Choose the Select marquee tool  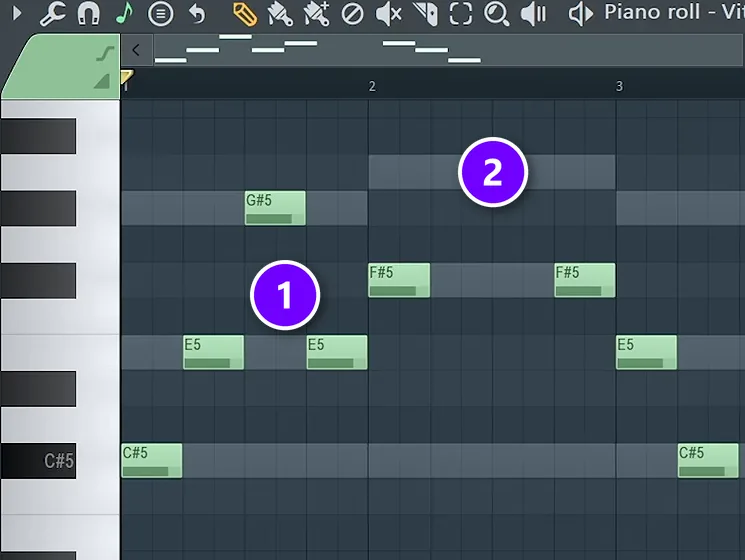pos(460,14)
